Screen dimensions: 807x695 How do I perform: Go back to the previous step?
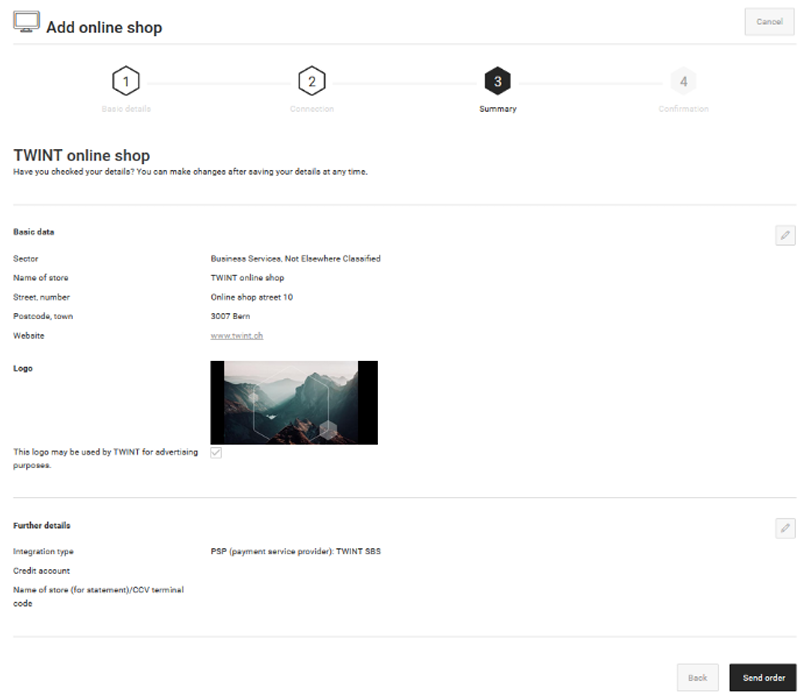697,677
